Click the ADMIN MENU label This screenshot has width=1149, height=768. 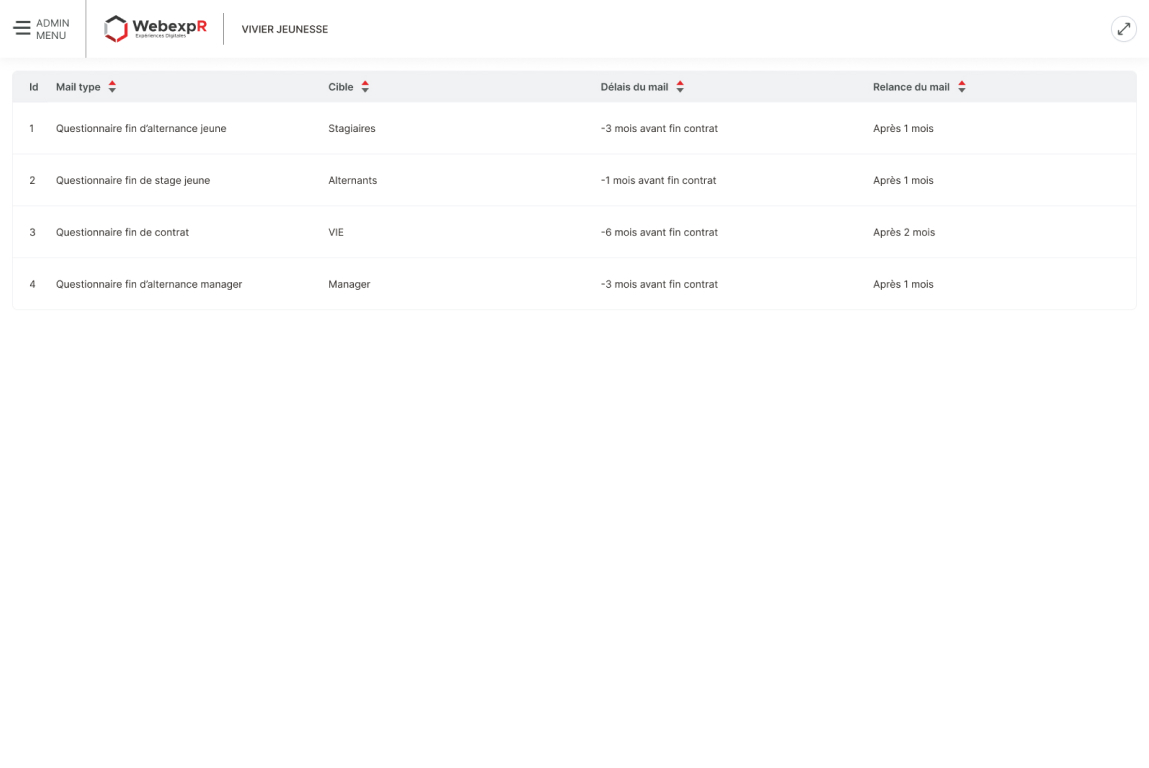pos(53,29)
